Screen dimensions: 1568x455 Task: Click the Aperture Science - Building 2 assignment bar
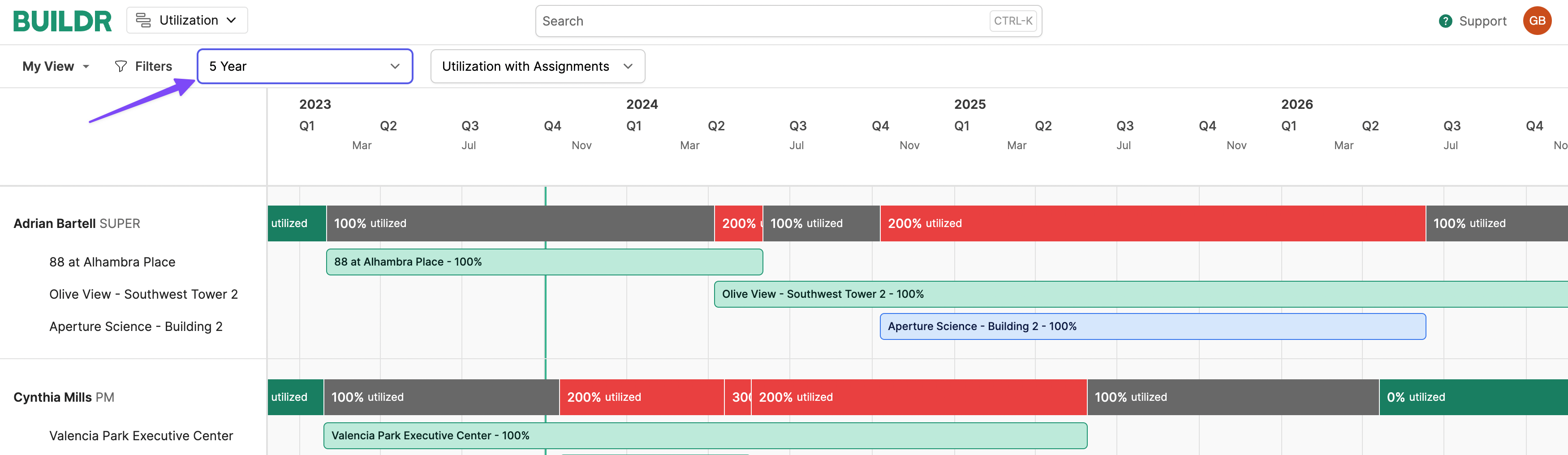click(x=1152, y=326)
